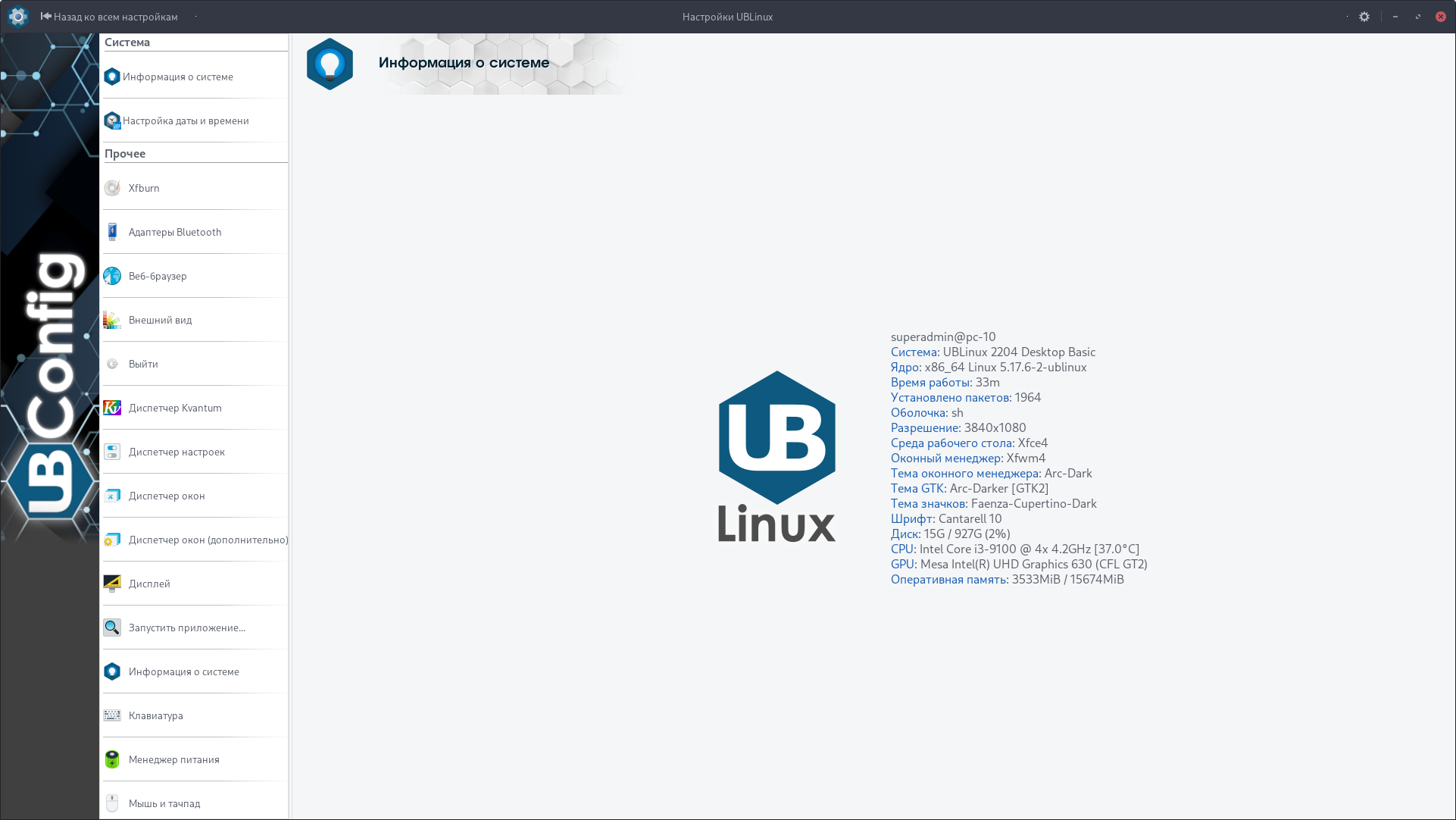Click the Мышь и тачпад mouse icon
The image size is (1456, 820).
coord(112,803)
